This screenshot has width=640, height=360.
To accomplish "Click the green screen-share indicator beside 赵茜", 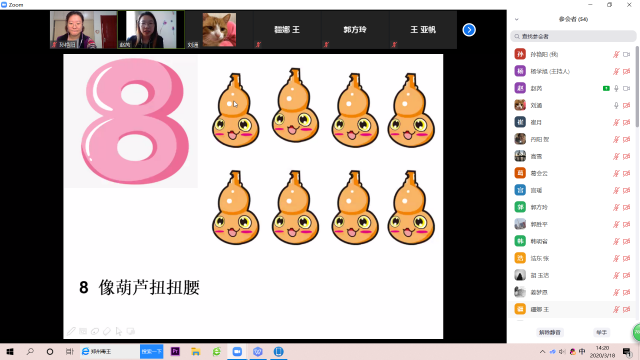I will (x=606, y=88).
